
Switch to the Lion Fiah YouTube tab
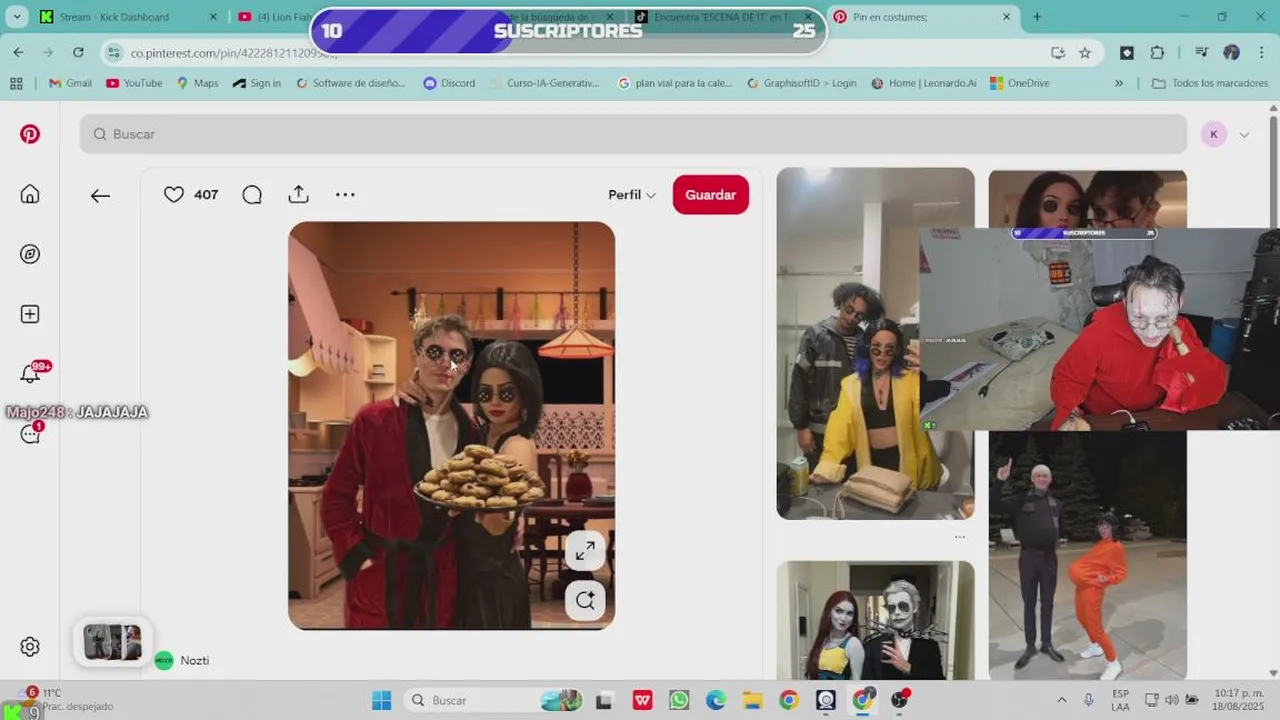pyautogui.click(x=272, y=17)
